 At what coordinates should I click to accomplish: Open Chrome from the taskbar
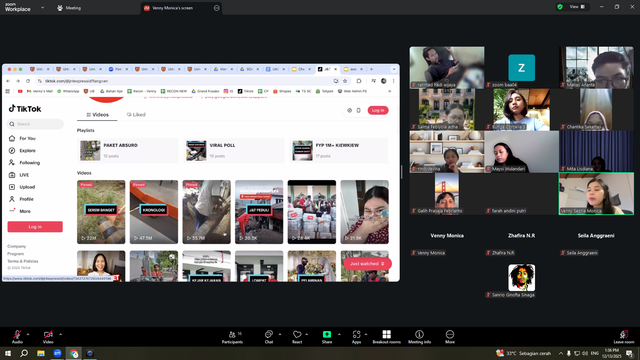74,353
